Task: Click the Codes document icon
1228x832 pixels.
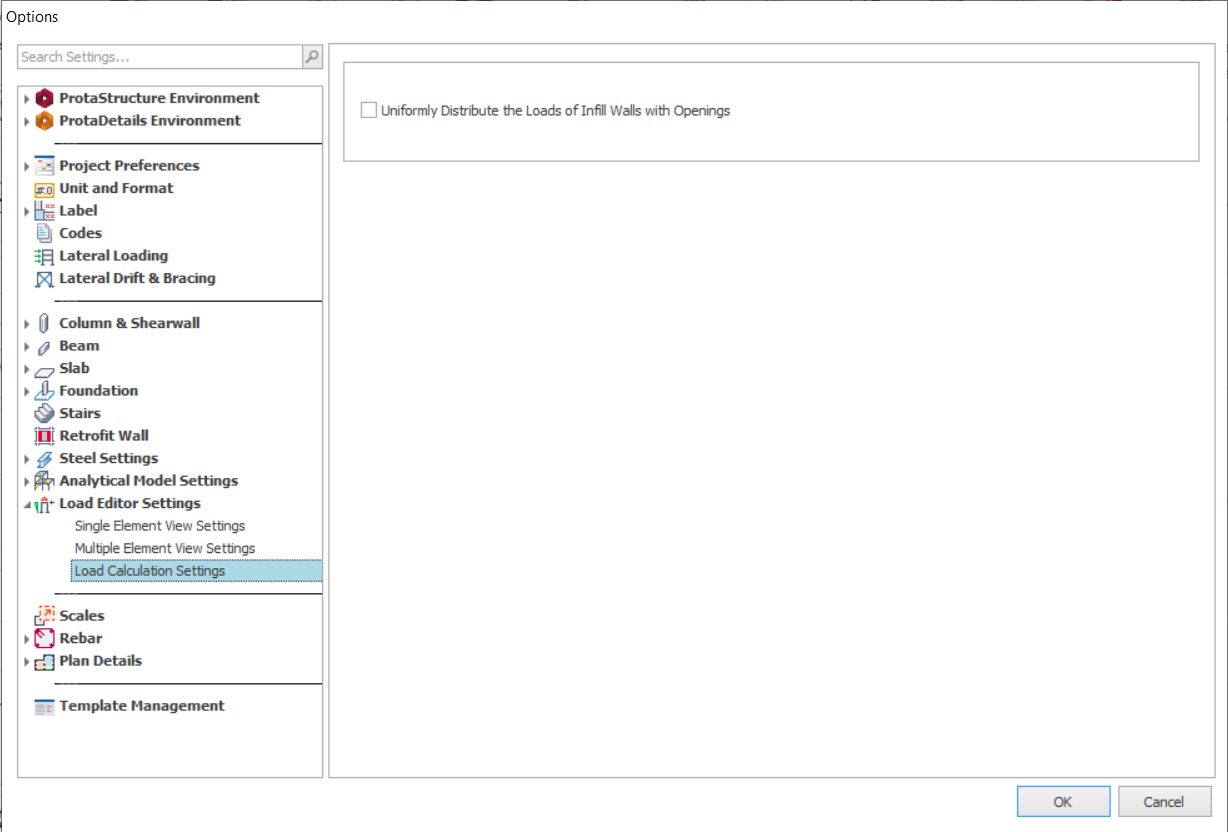Action: pyautogui.click(x=44, y=233)
